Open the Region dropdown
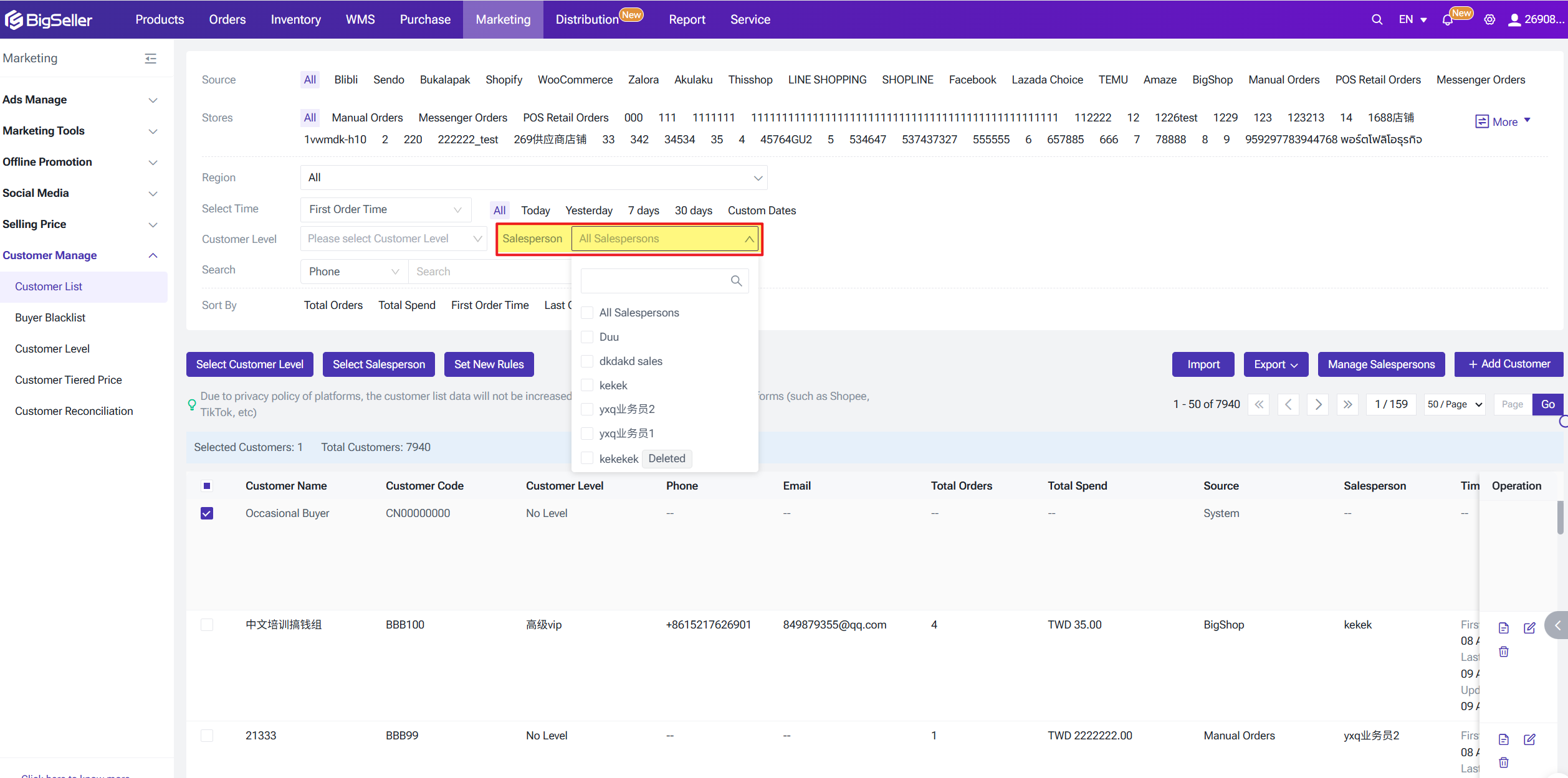1568x778 pixels. [x=533, y=178]
